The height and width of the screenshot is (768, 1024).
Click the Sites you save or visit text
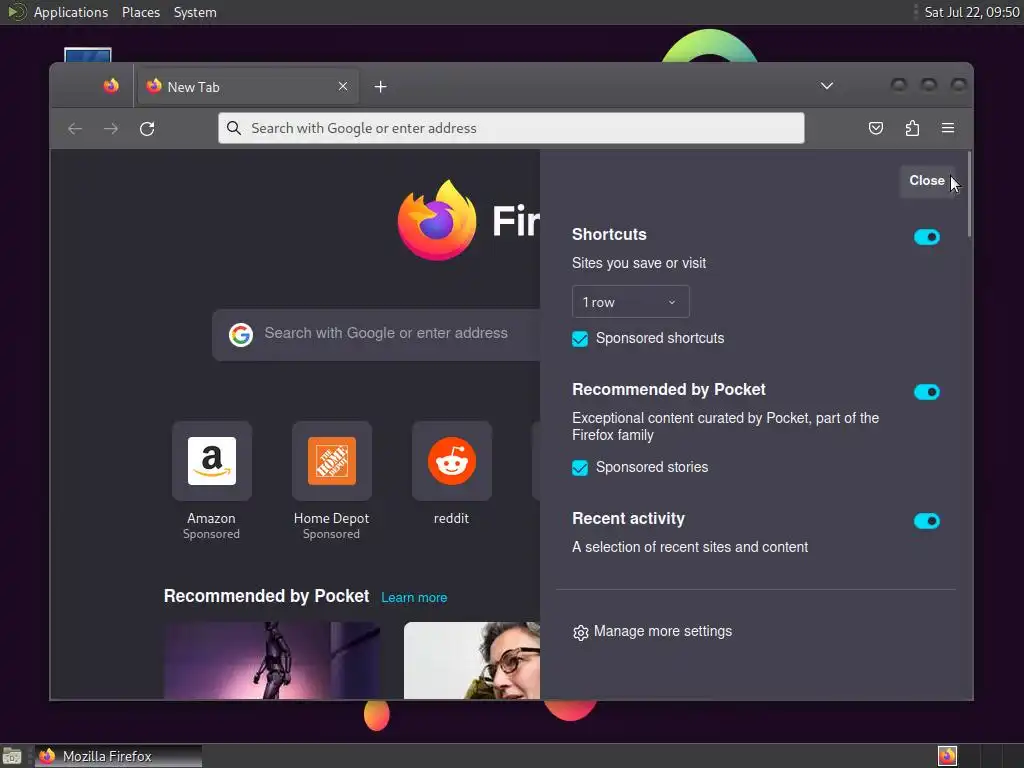click(639, 263)
